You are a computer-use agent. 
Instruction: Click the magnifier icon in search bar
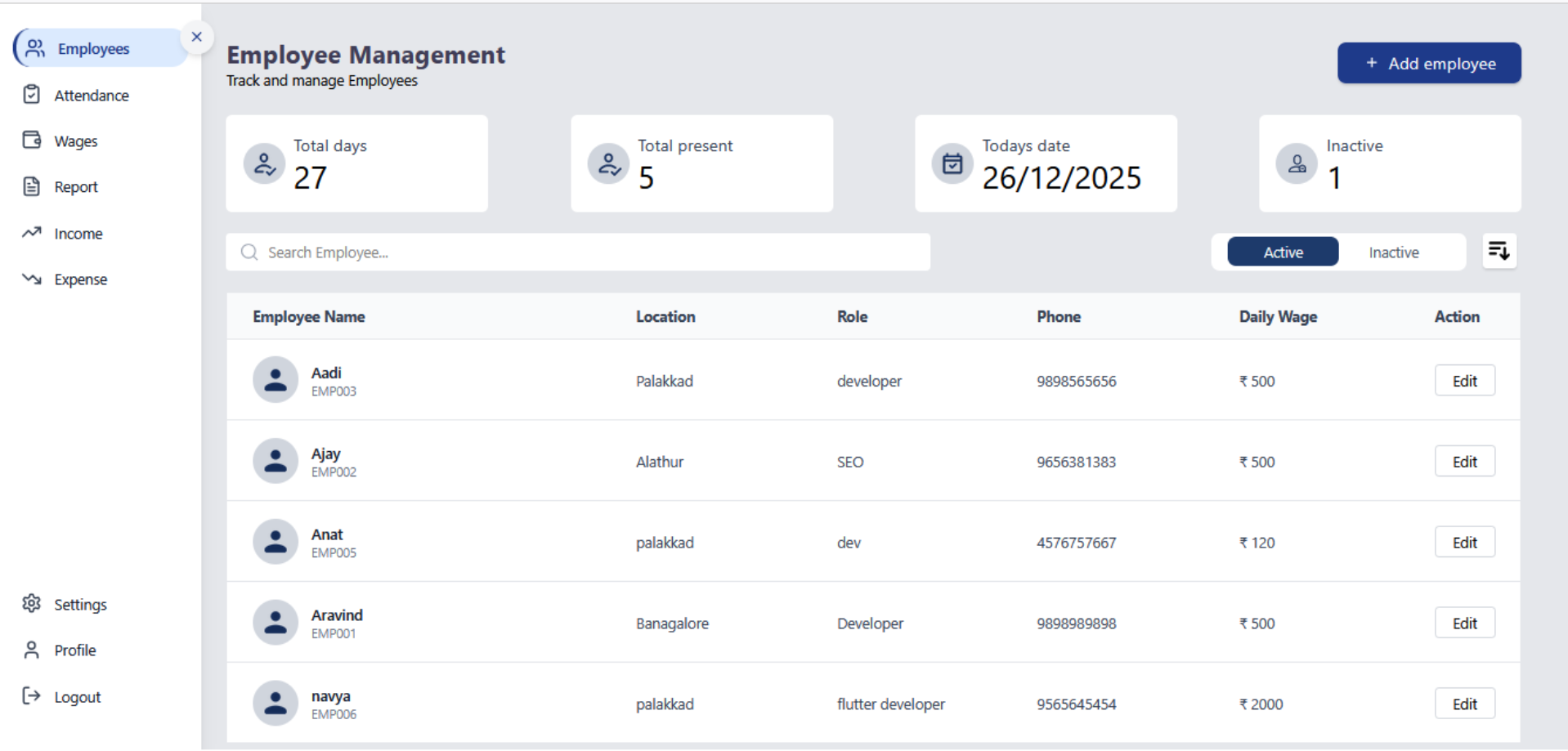[x=249, y=253]
